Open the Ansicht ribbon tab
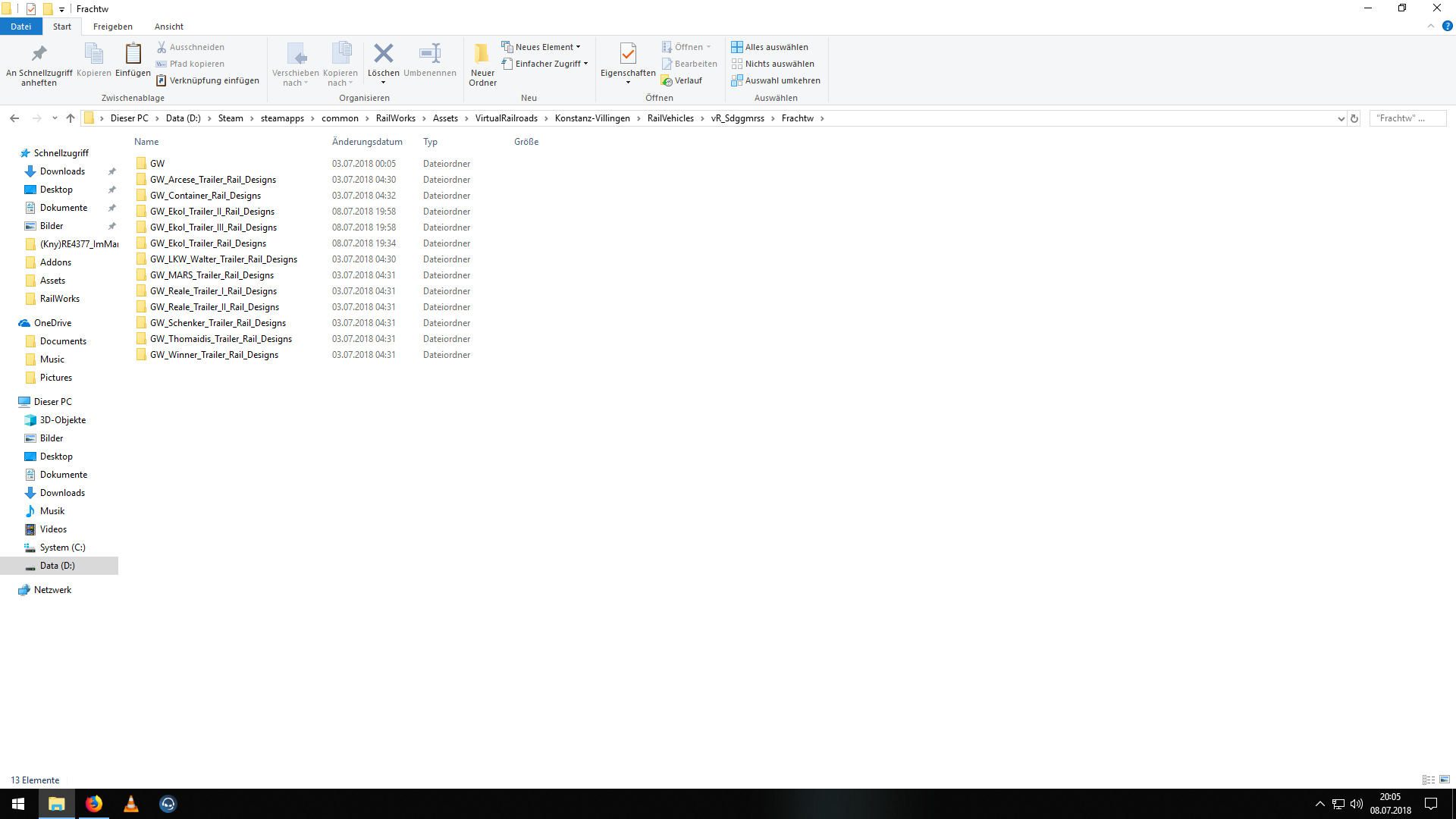Viewport: 1456px width, 819px height. coord(168,27)
